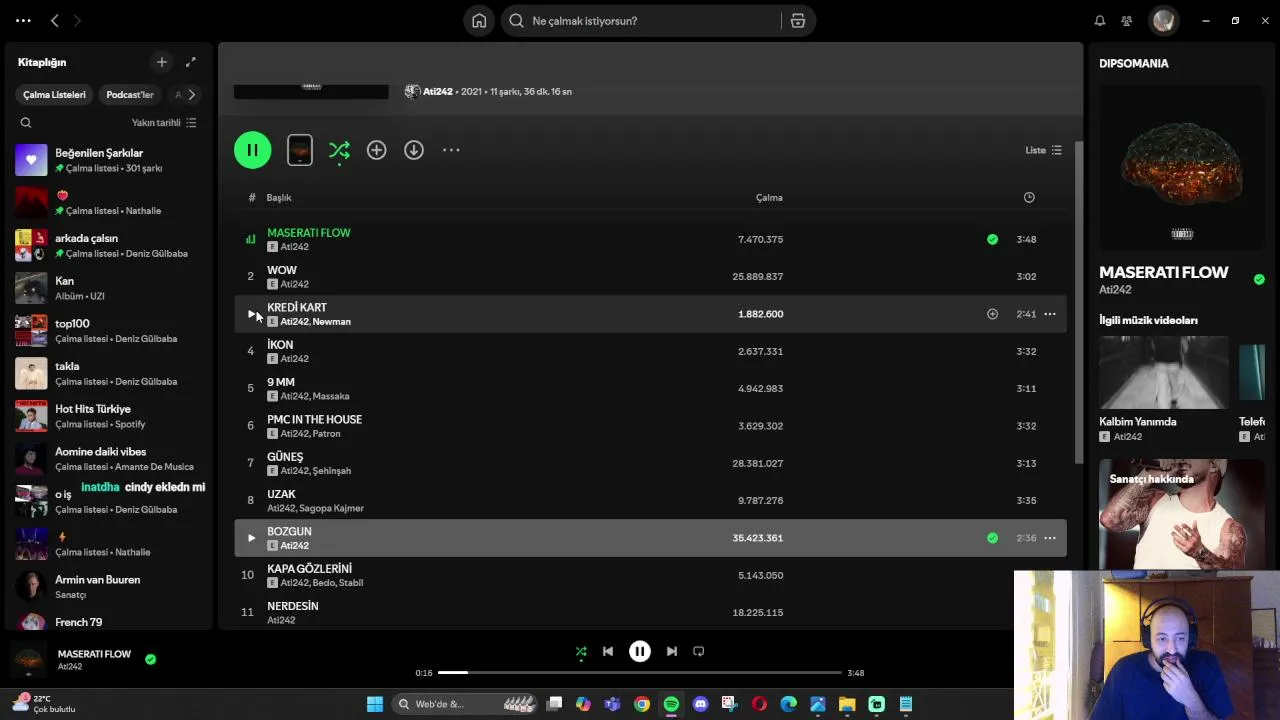Expand the library panel to full view

pos(191,62)
